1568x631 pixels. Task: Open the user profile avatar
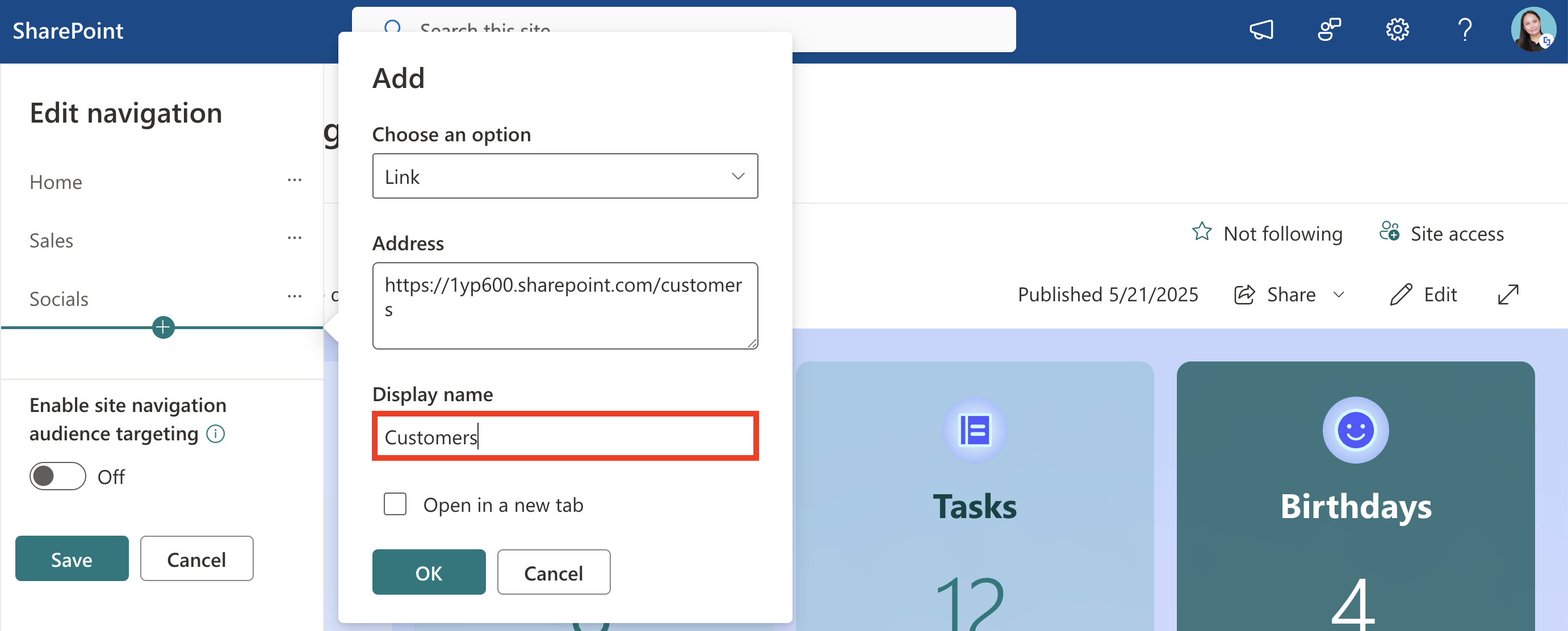click(1532, 30)
